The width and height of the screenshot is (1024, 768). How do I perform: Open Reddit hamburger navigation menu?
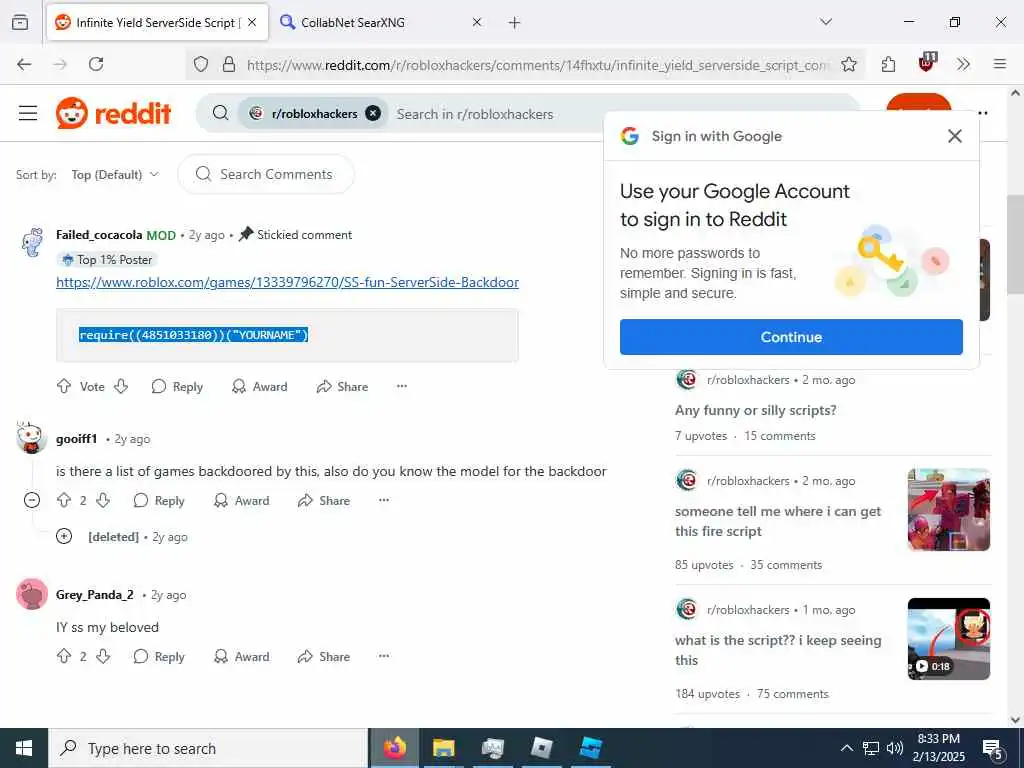[27, 113]
